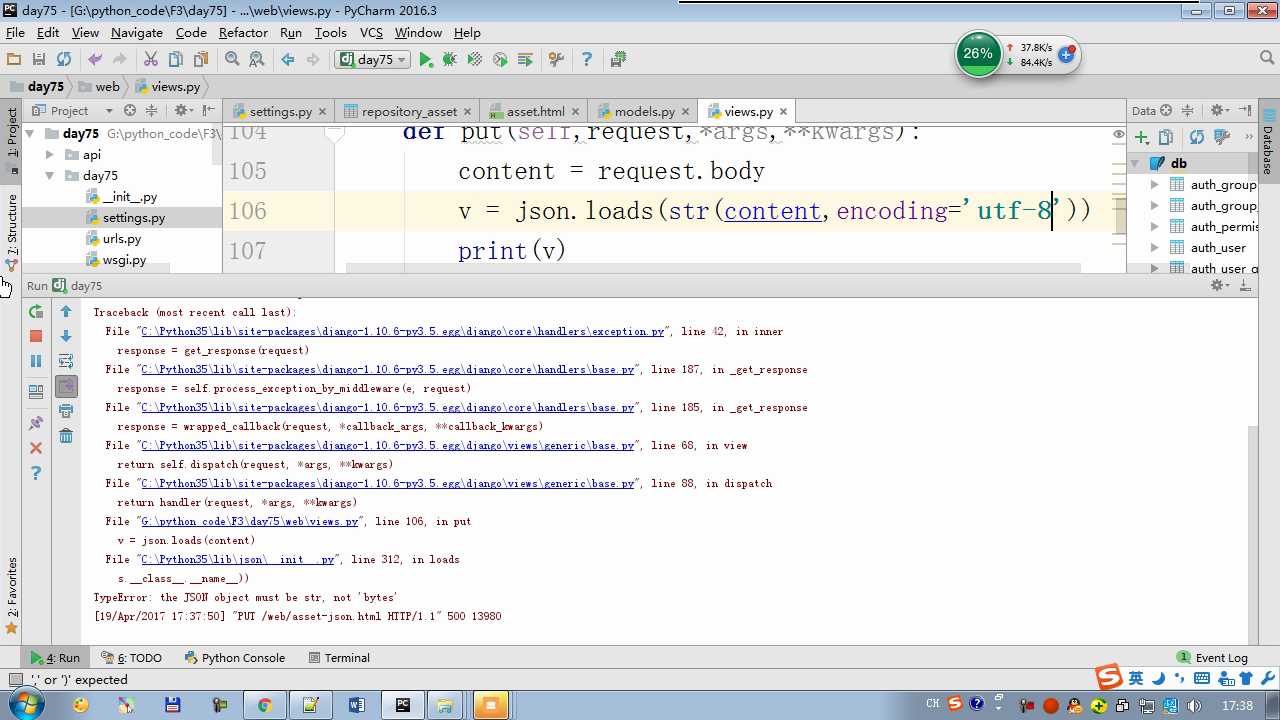Expand the auth_permis table node
Screen dimensions: 1280x720
[1155, 227]
